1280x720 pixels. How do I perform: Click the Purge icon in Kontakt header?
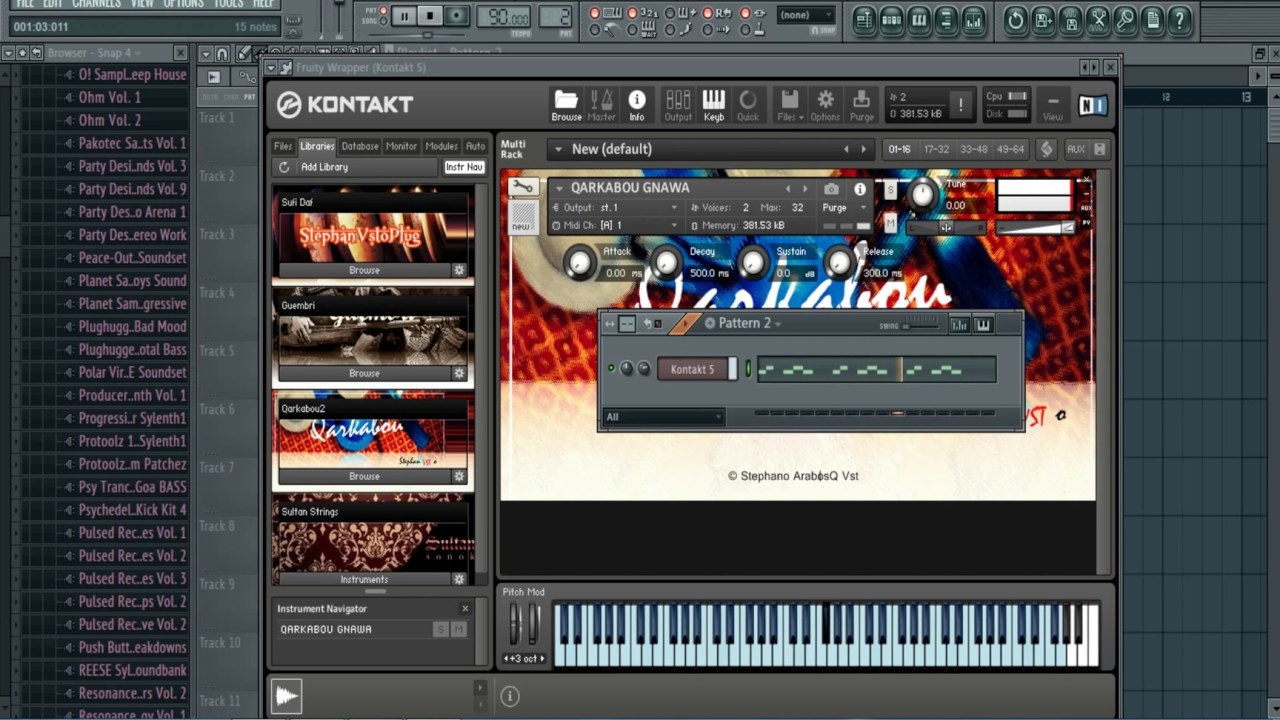[x=861, y=105]
